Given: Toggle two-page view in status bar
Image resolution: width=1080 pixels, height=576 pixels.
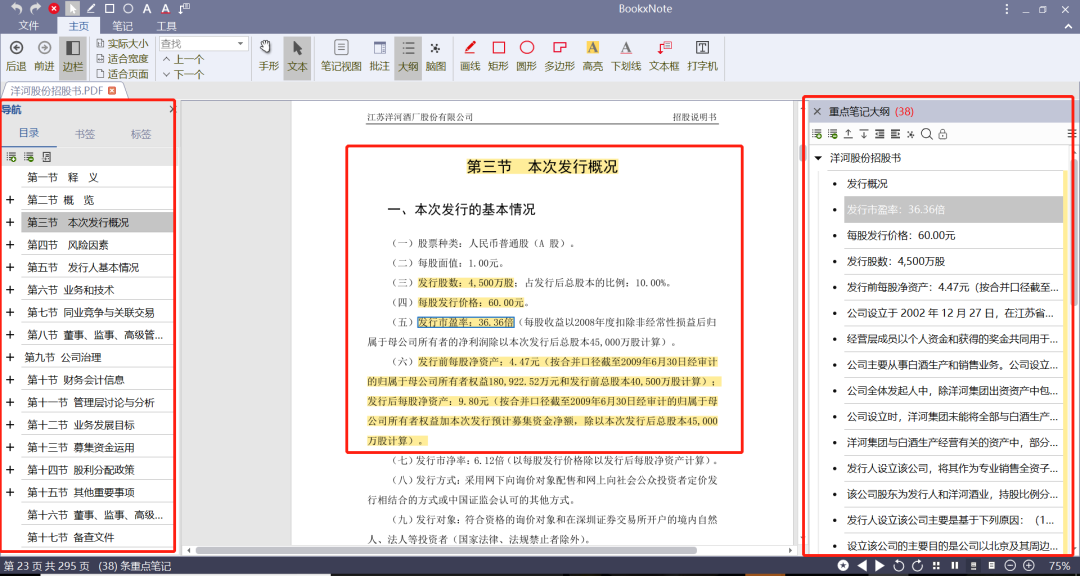Looking at the screenshot, I should pyautogui.click(x=955, y=566).
